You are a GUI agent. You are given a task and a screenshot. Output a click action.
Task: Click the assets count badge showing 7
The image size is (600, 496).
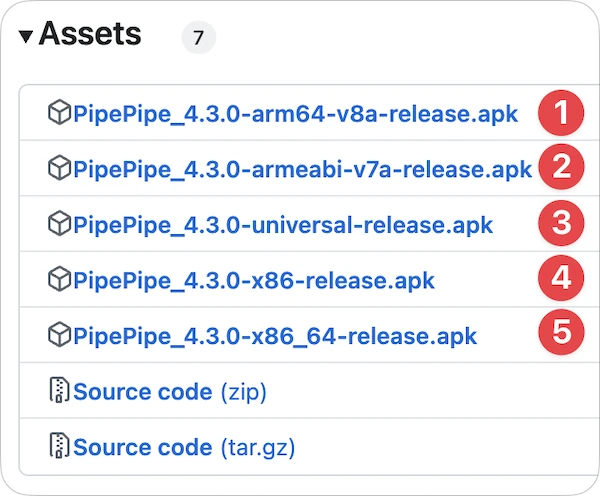[x=198, y=38]
